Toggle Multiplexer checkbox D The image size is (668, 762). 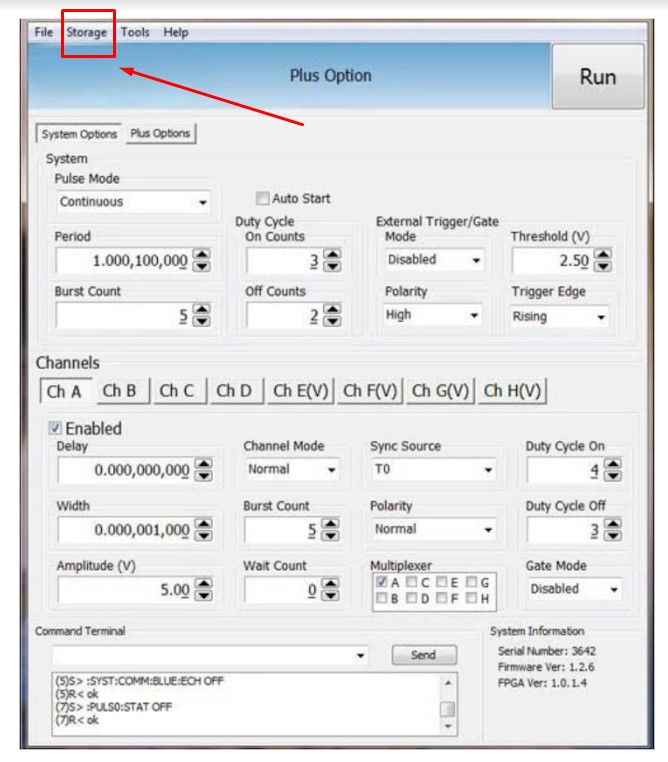(x=412, y=598)
